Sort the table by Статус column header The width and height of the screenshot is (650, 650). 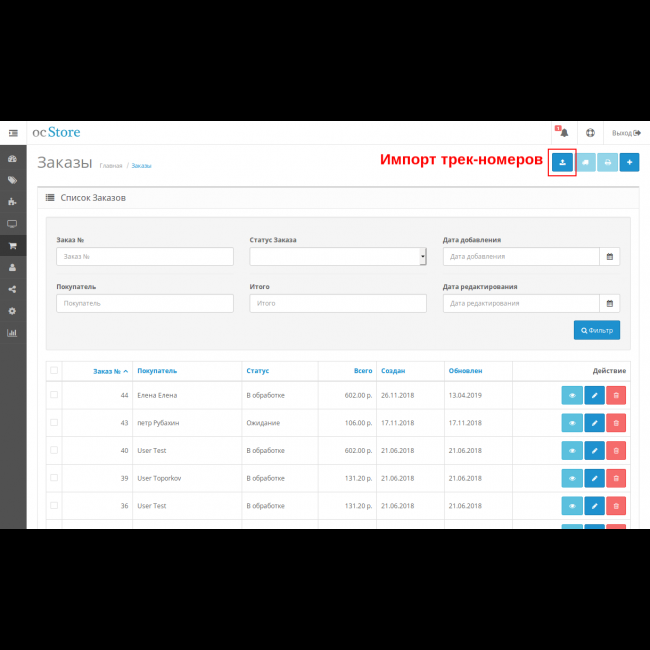pos(258,371)
